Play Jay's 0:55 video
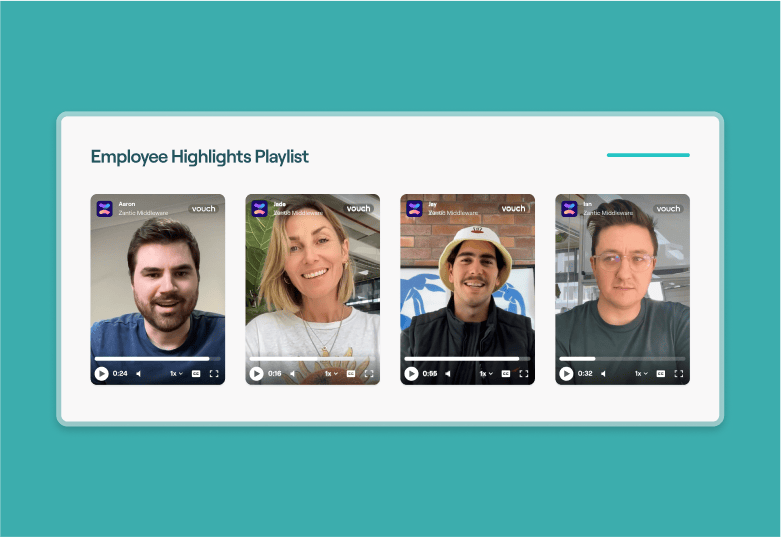This screenshot has width=781, height=537. pos(411,374)
